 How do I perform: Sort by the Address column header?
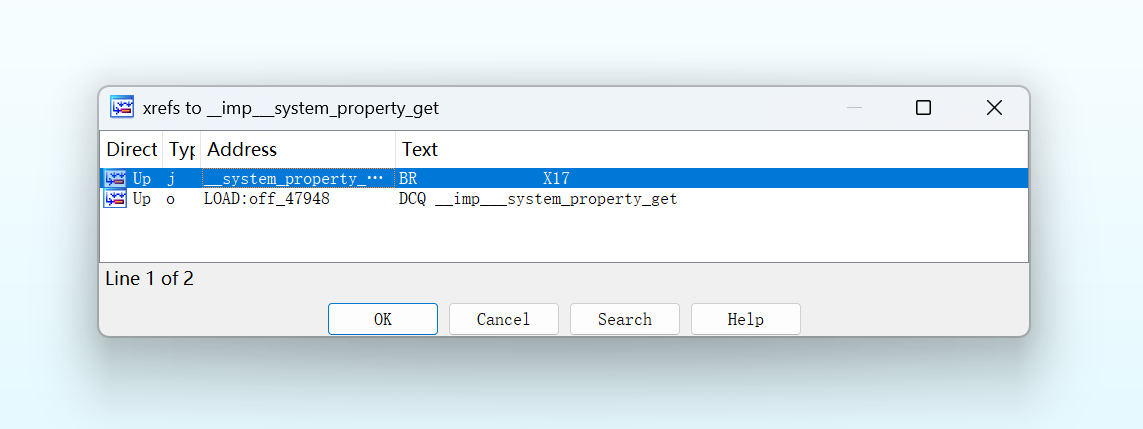tap(298, 149)
